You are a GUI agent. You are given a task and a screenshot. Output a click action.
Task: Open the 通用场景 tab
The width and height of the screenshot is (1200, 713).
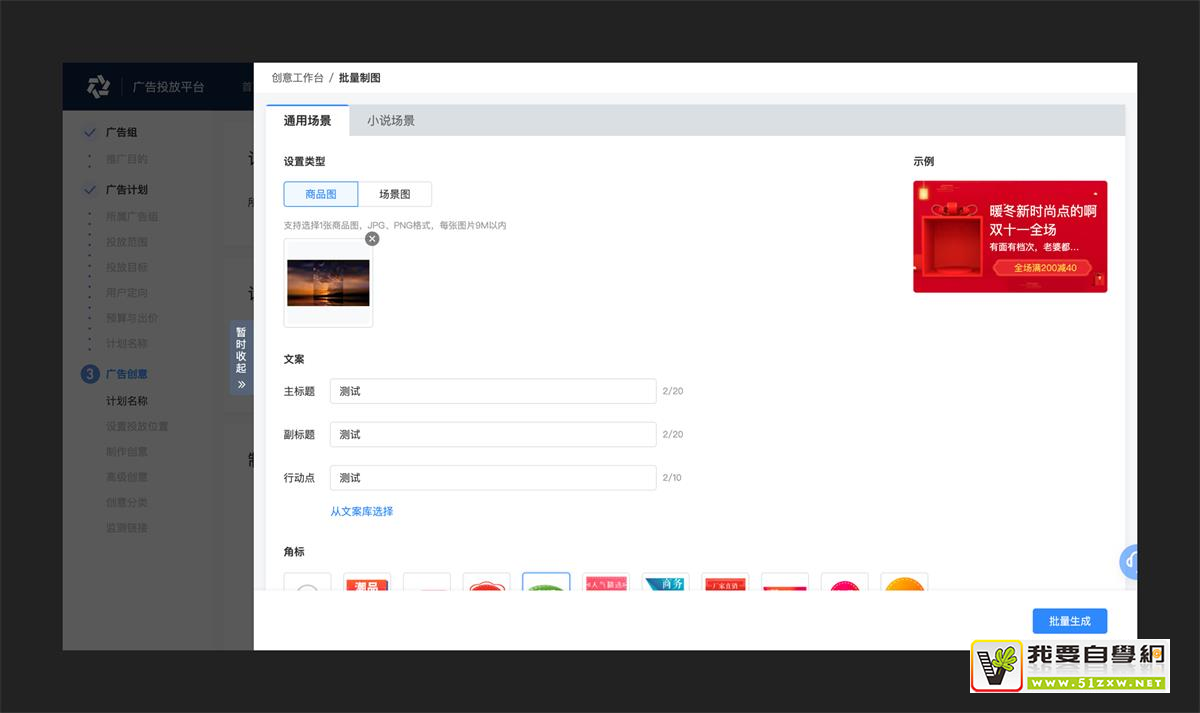point(307,121)
